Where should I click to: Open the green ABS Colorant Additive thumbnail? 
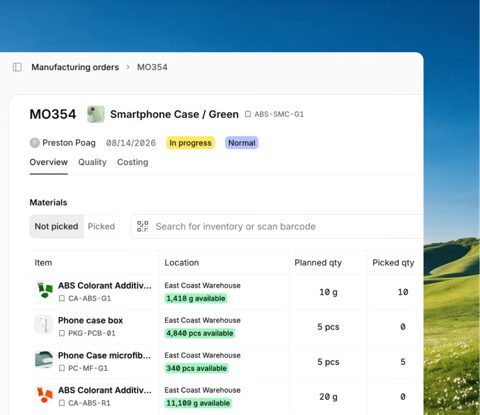click(44, 289)
